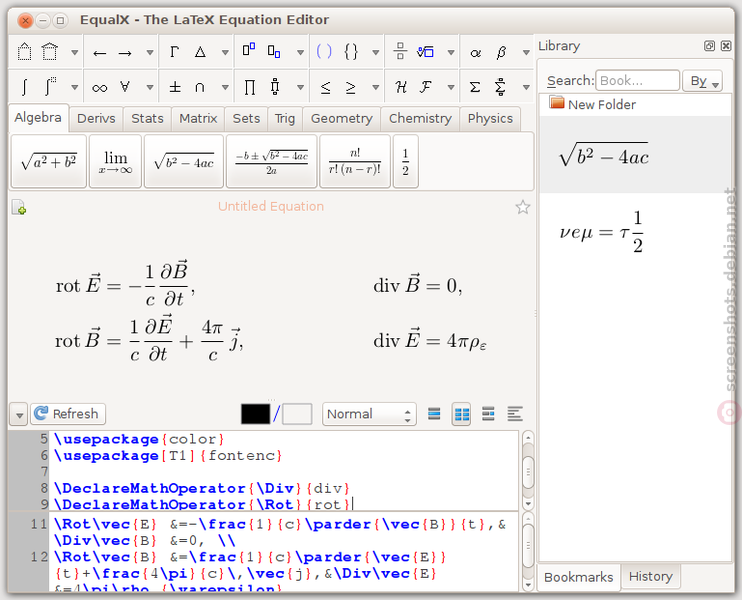Select text lines mode button
Screen dimensions: 742x600
pyautogui.click(x=515, y=414)
